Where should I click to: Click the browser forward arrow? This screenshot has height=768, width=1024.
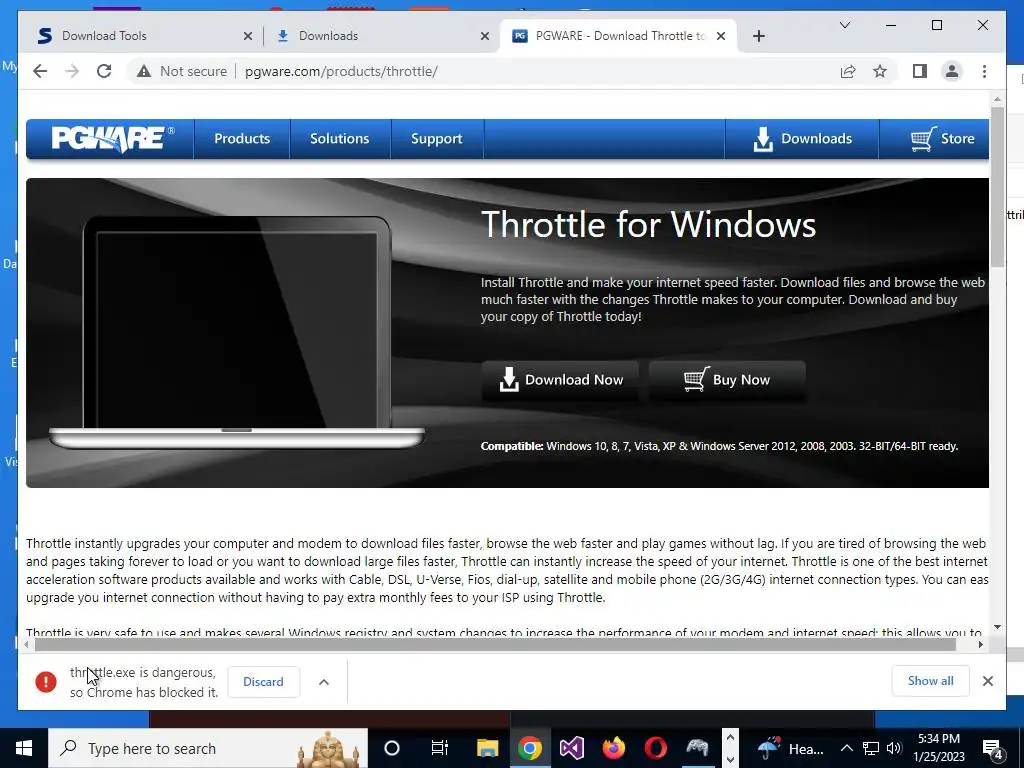(x=72, y=71)
